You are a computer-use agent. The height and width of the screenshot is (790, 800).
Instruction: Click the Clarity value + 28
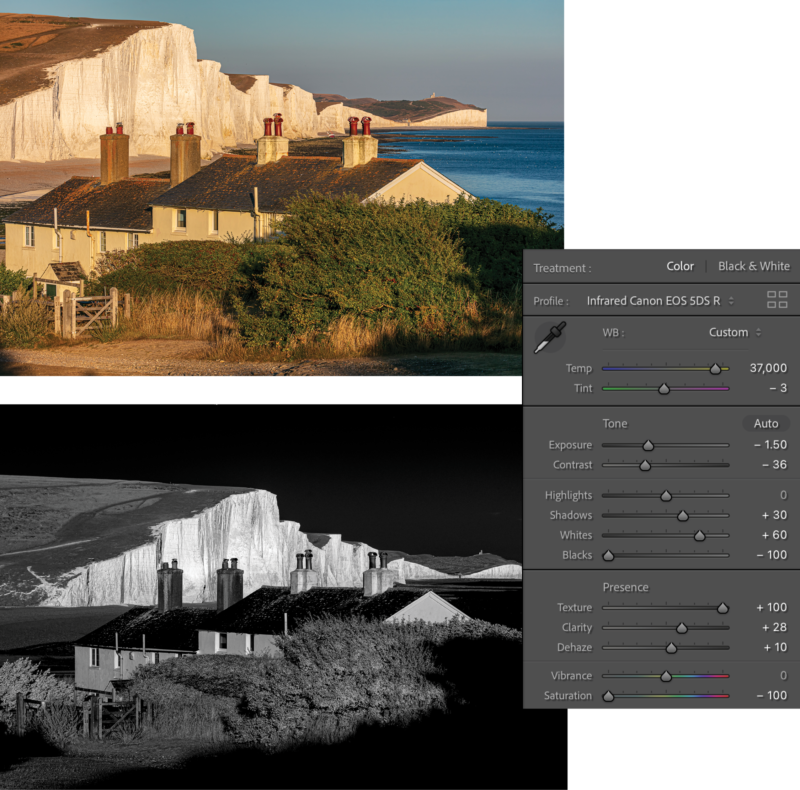[774, 627]
